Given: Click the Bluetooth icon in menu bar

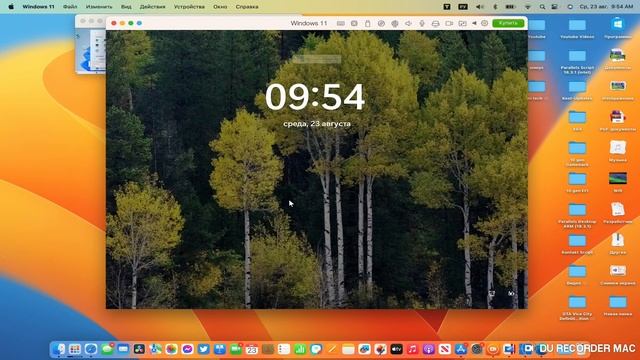Looking at the screenshot, I should point(495,7).
